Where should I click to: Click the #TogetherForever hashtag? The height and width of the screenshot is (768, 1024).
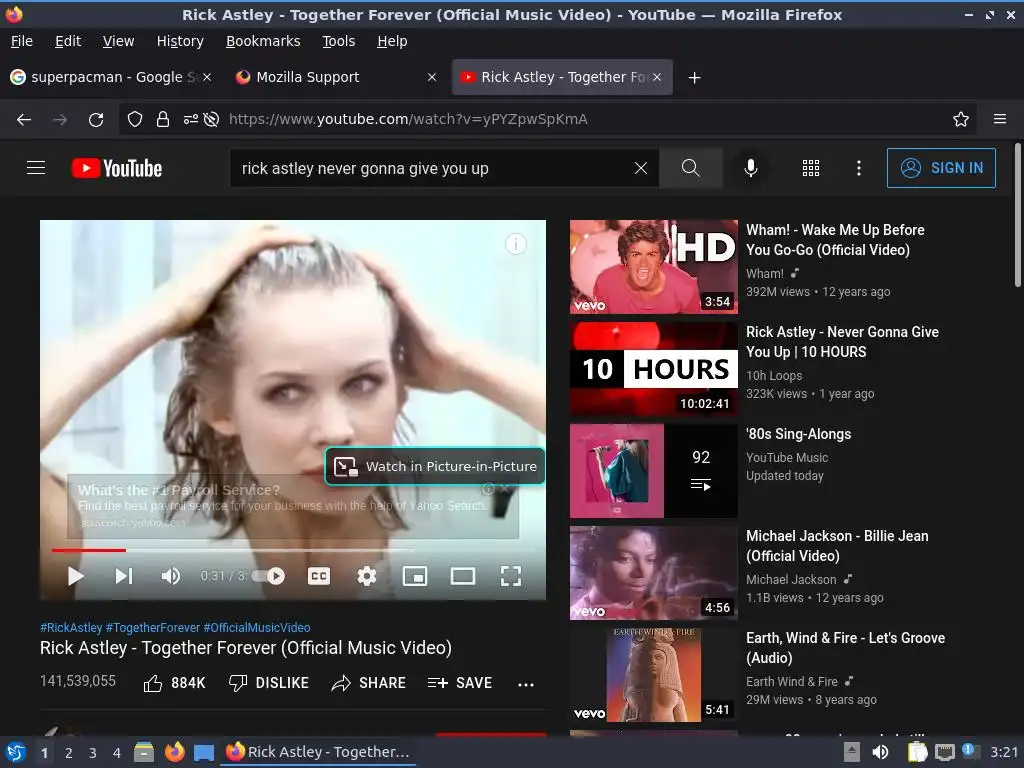[x=153, y=628]
